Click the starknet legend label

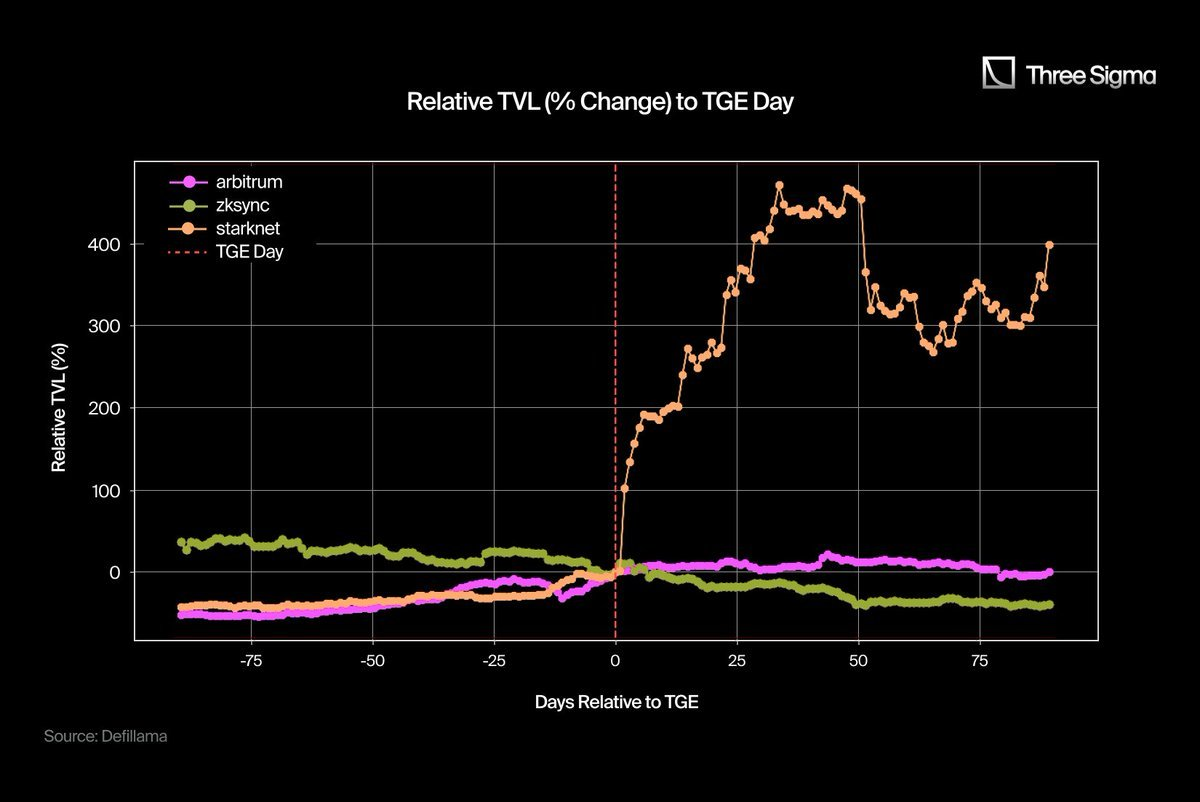(246, 228)
